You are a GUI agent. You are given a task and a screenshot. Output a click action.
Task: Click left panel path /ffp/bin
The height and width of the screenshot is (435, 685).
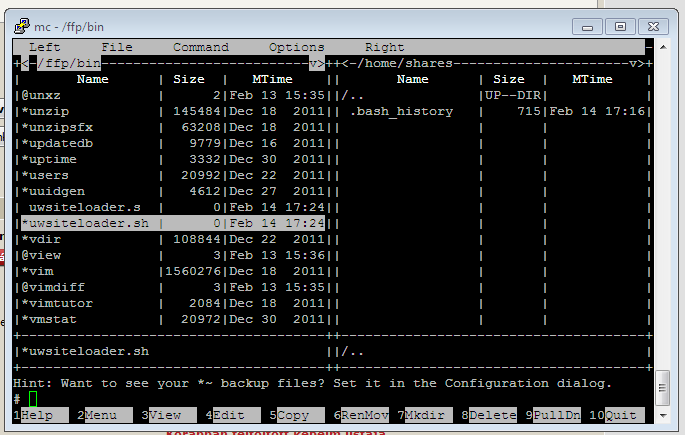pyautogui.click(x=69, y=63)
